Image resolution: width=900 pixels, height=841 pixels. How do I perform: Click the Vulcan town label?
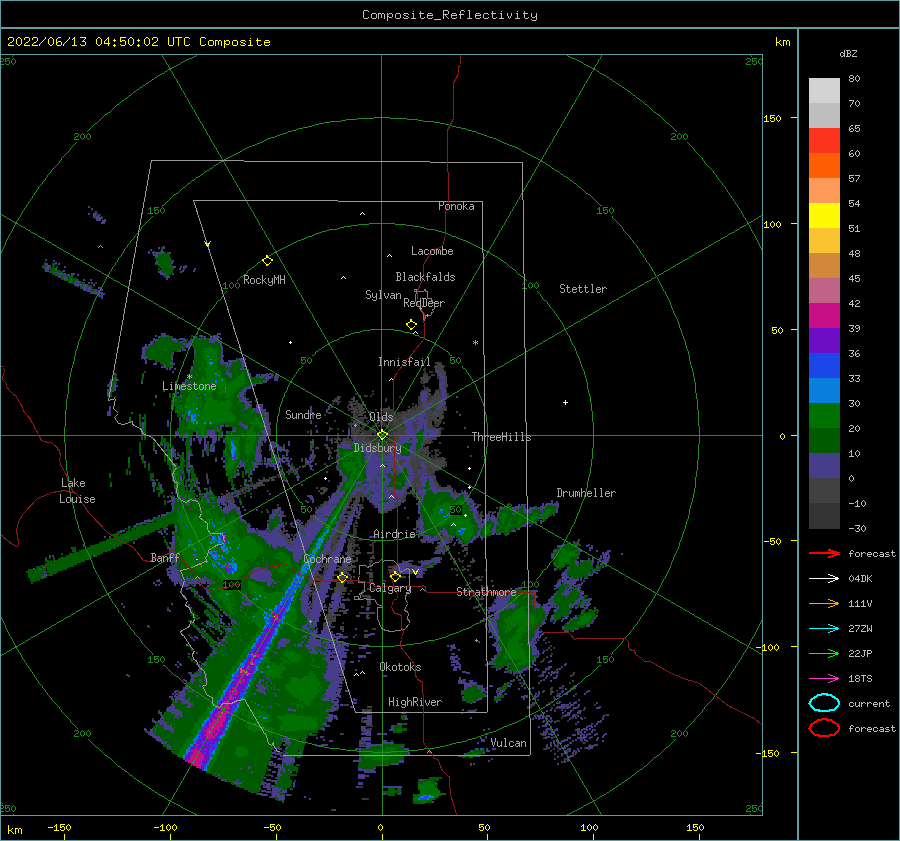[508, 743]
